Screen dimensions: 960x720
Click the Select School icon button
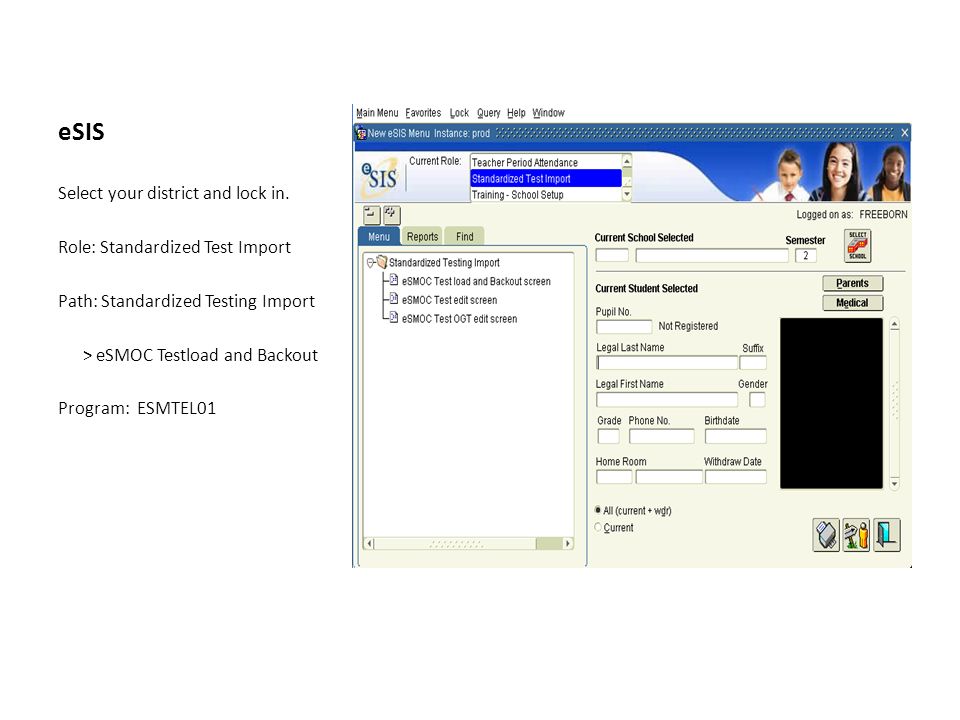pyautogui.click(x=857, y=246)
